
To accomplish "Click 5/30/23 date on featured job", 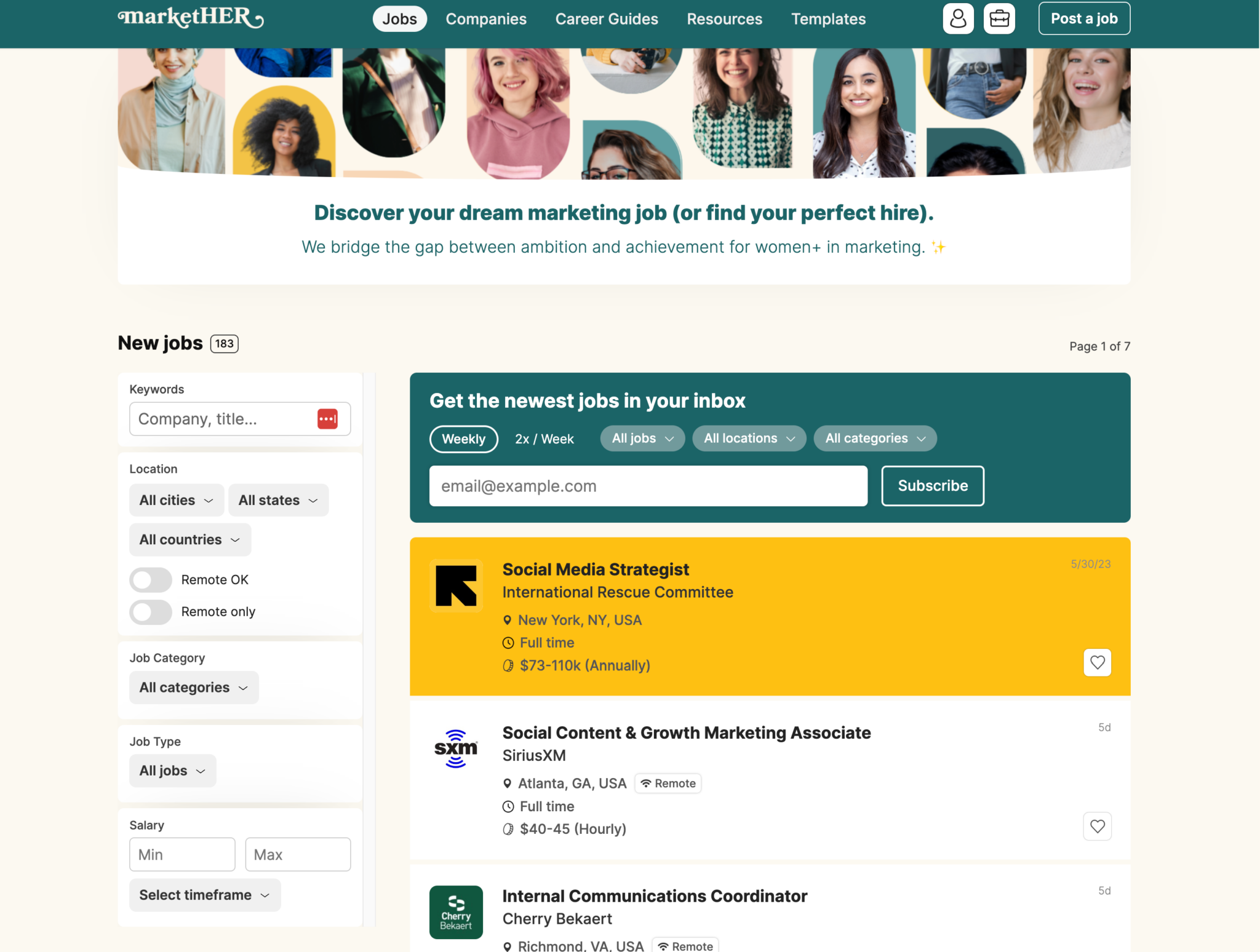I will click(1090, 564).
